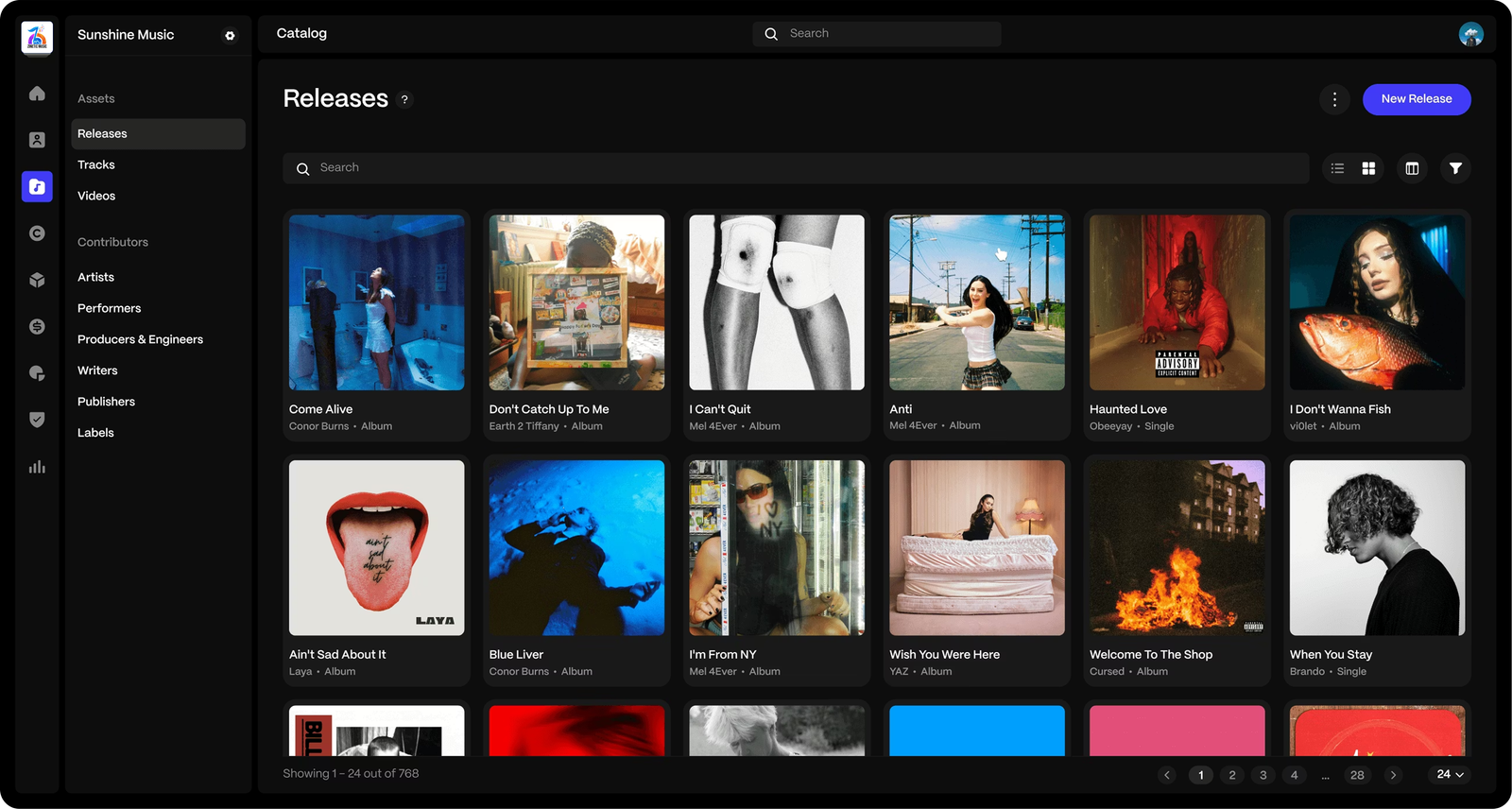This screenshot has width=1512, height=809.
Task: Open the Home icon in sidebar
Action: point(37,94)
